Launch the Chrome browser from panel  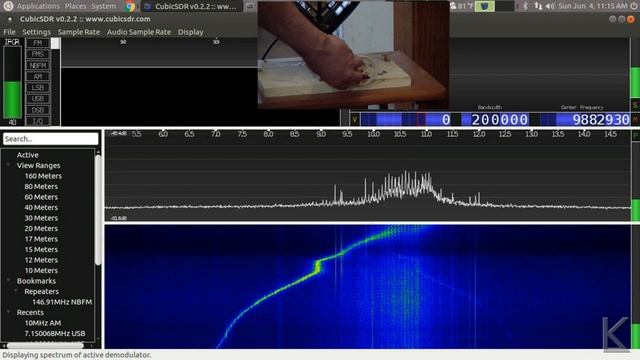(130, 6)
